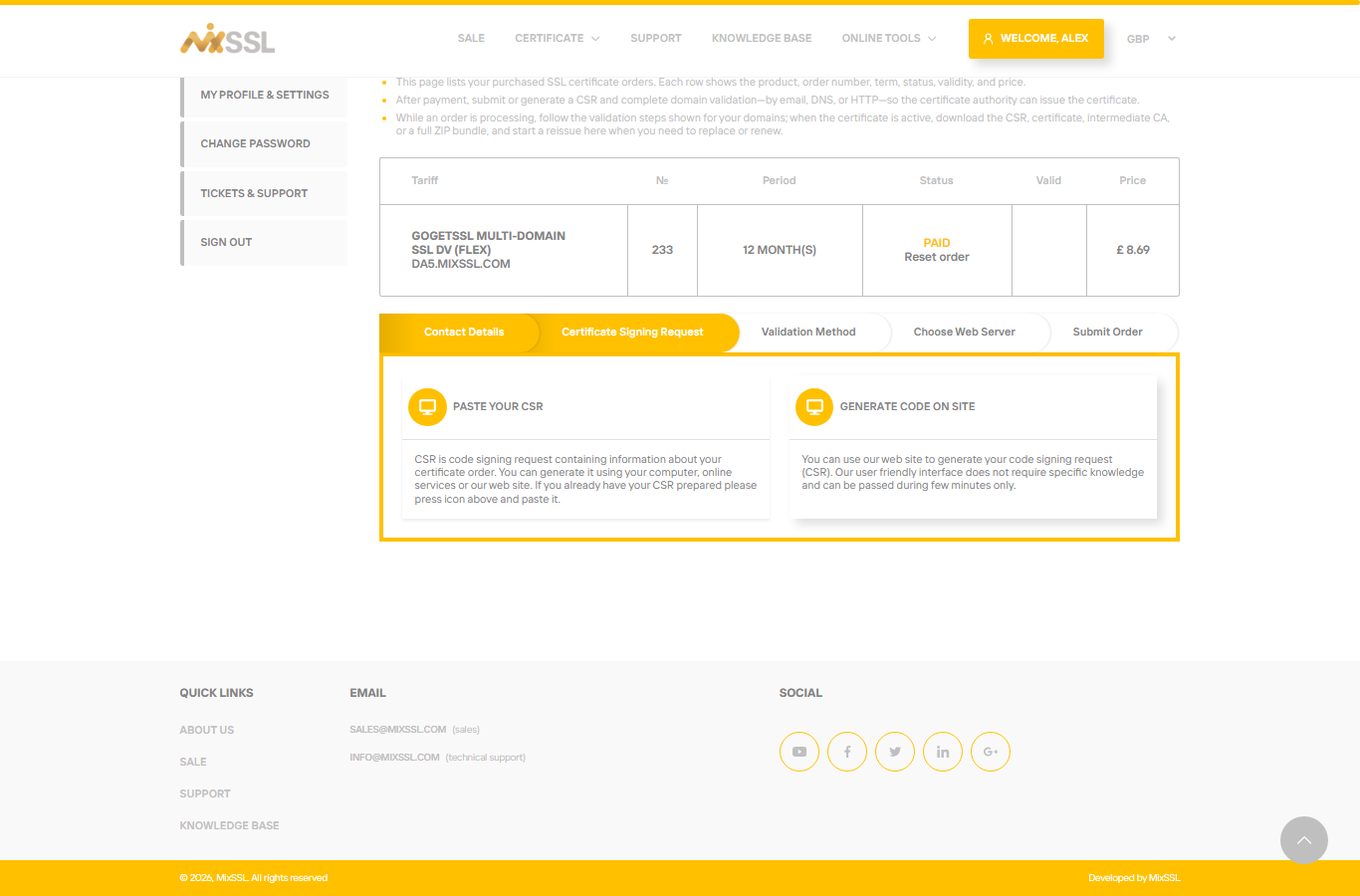Select the Paste Your CSR card heading
The width and height of the screenshot is (1360, 896).
[498, 406]
